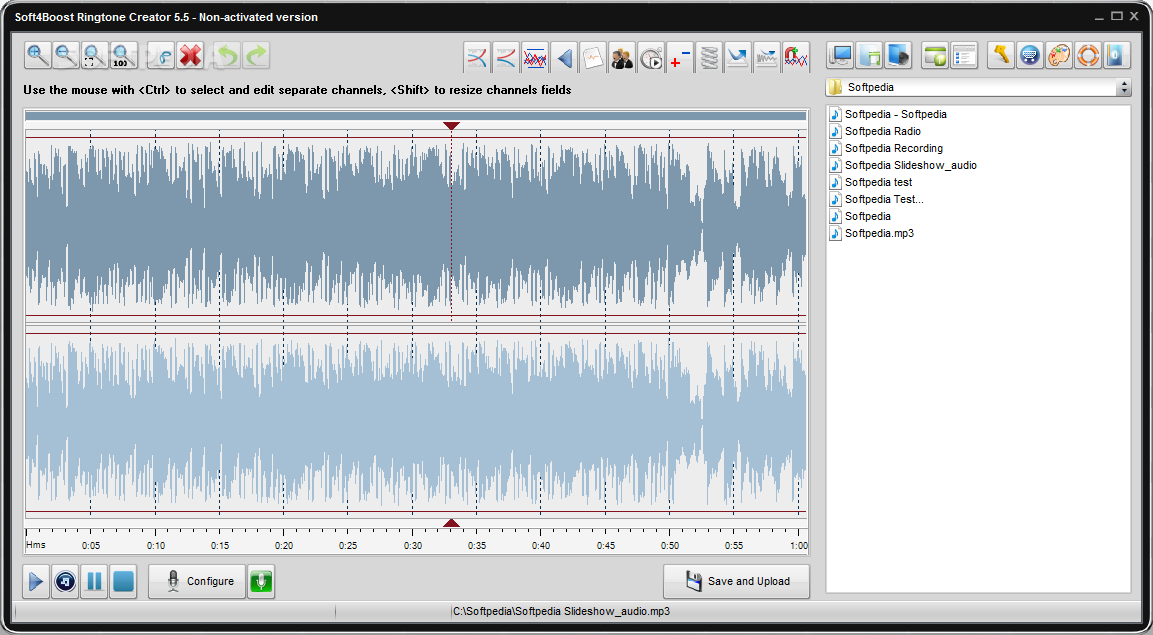Browse the computer using monitor icon
The image size is (1153, 635).
coord(840,56)
